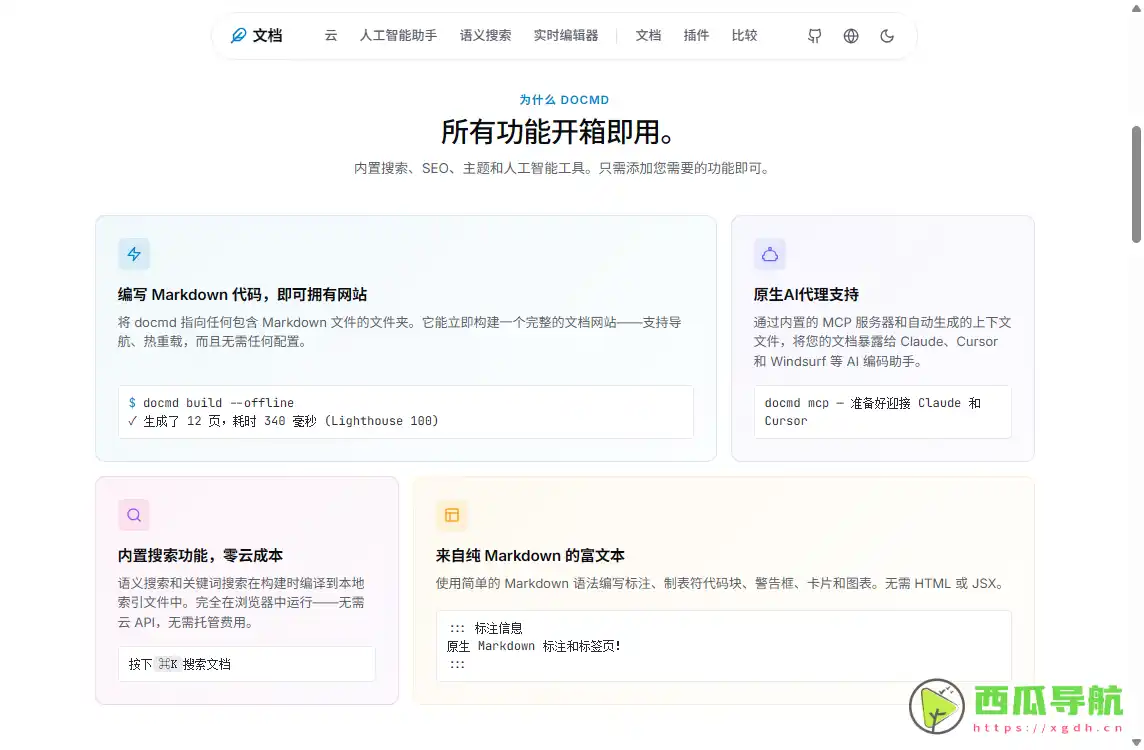The width and height of the screenshot is (1144, 750).
Task: Click the 为什么 DOCMD label
Action: [x=564, y=100]
